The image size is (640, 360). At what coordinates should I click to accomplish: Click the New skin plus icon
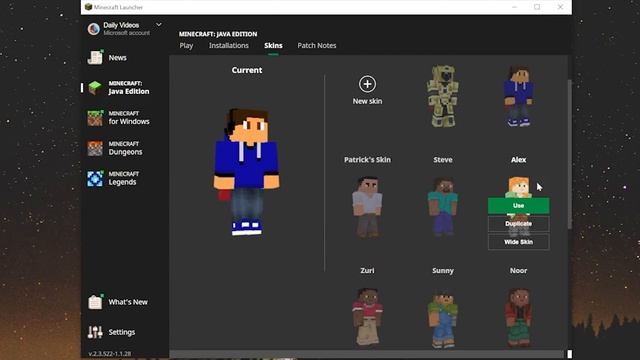pyautogui.click(x=367, y=84)
